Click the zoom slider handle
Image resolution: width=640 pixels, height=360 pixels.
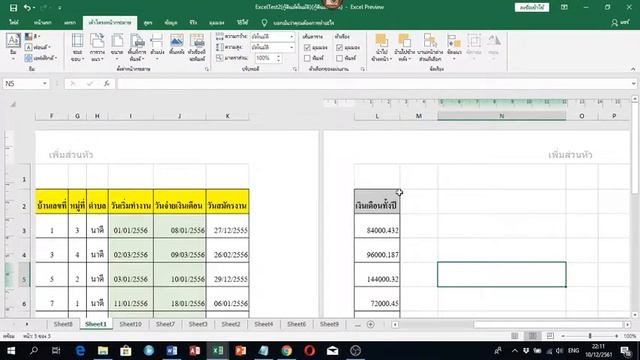[x=590, y=336]
